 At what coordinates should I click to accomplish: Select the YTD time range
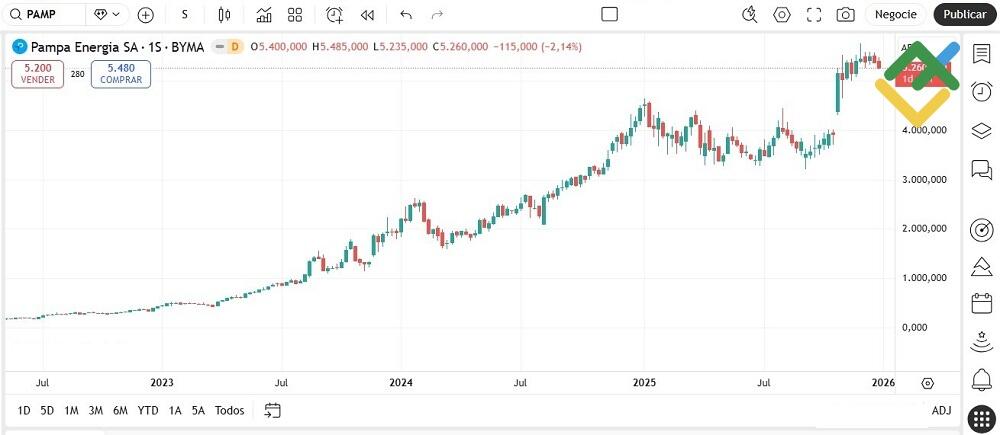[148, 410]
